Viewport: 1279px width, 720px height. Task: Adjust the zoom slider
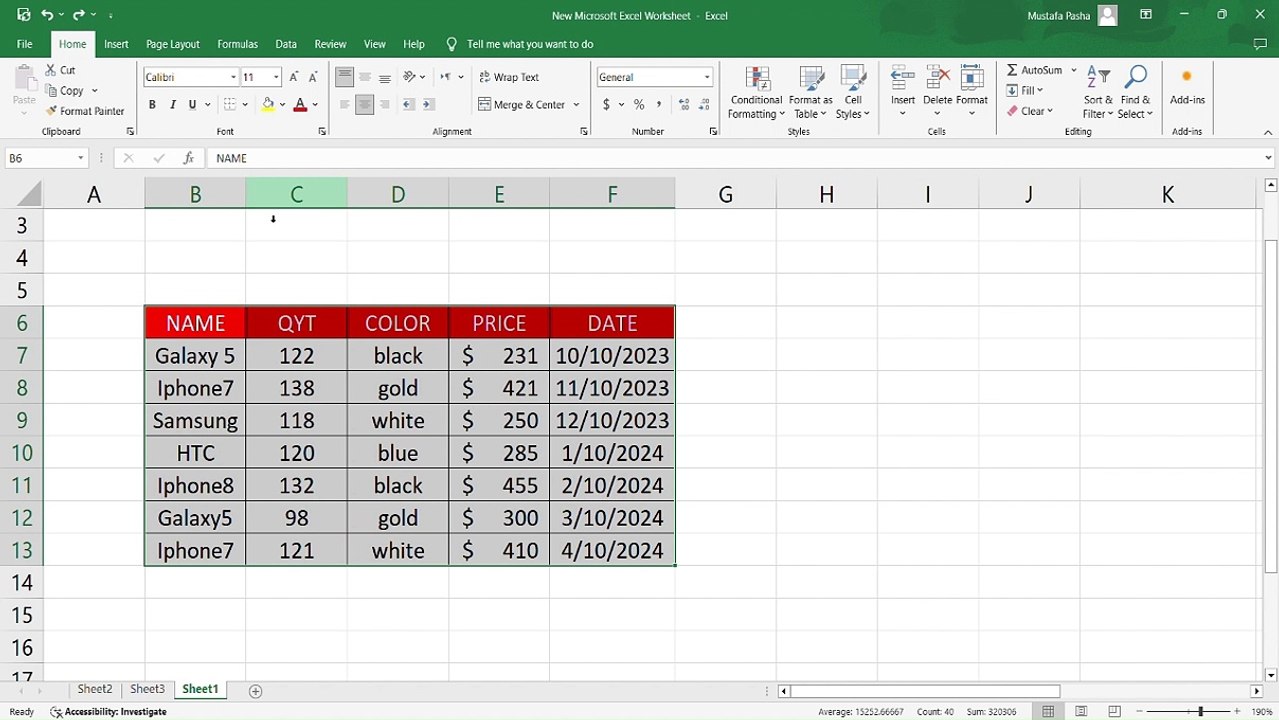(1200, 711)
